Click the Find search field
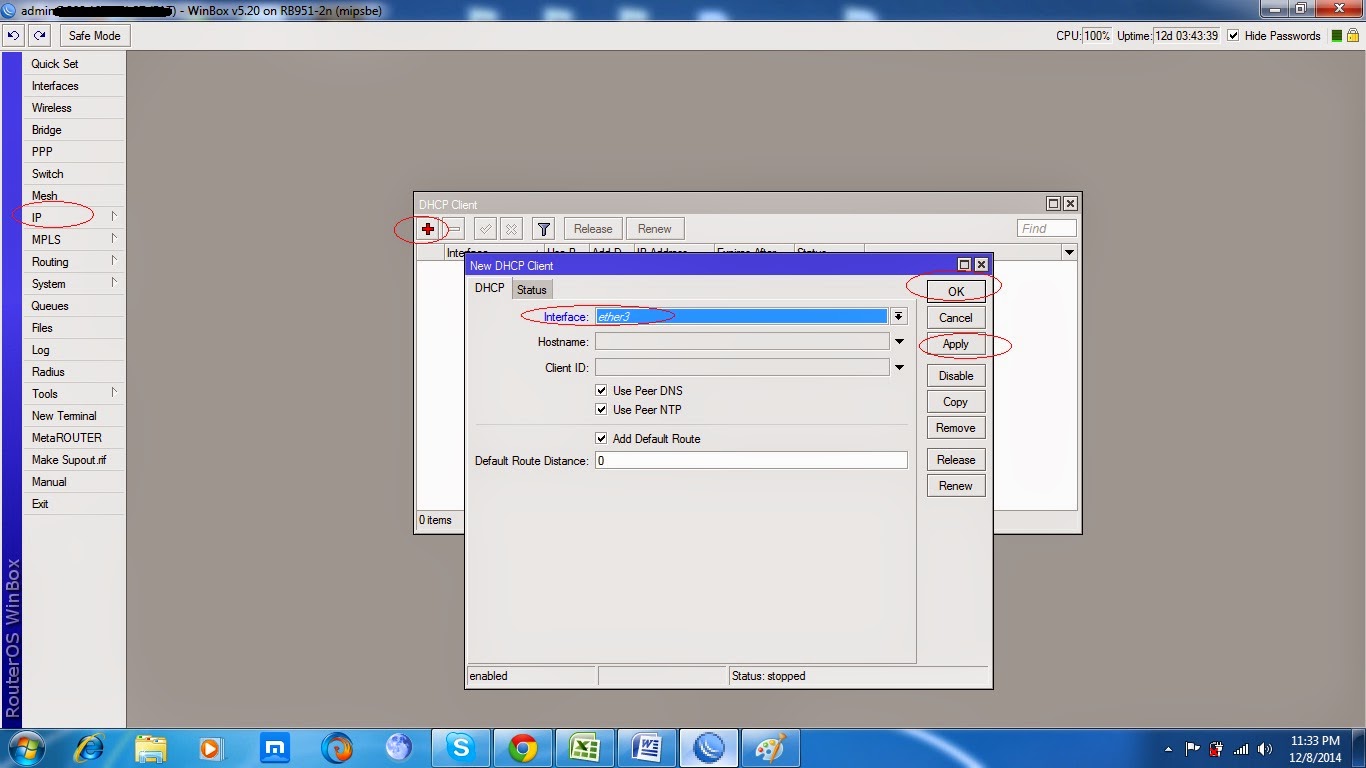 (1047, 229)
